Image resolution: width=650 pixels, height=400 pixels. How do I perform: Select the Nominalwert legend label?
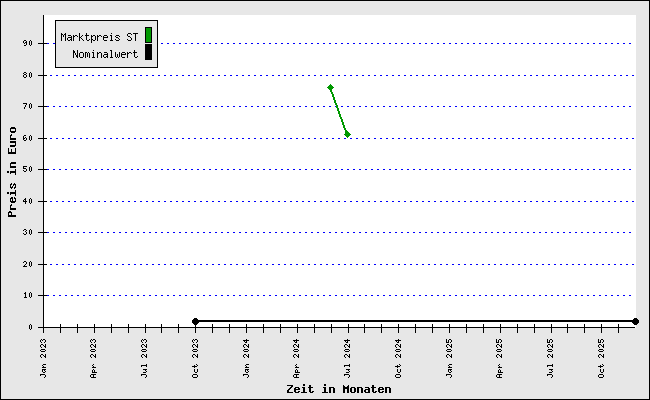click(105, 54)
